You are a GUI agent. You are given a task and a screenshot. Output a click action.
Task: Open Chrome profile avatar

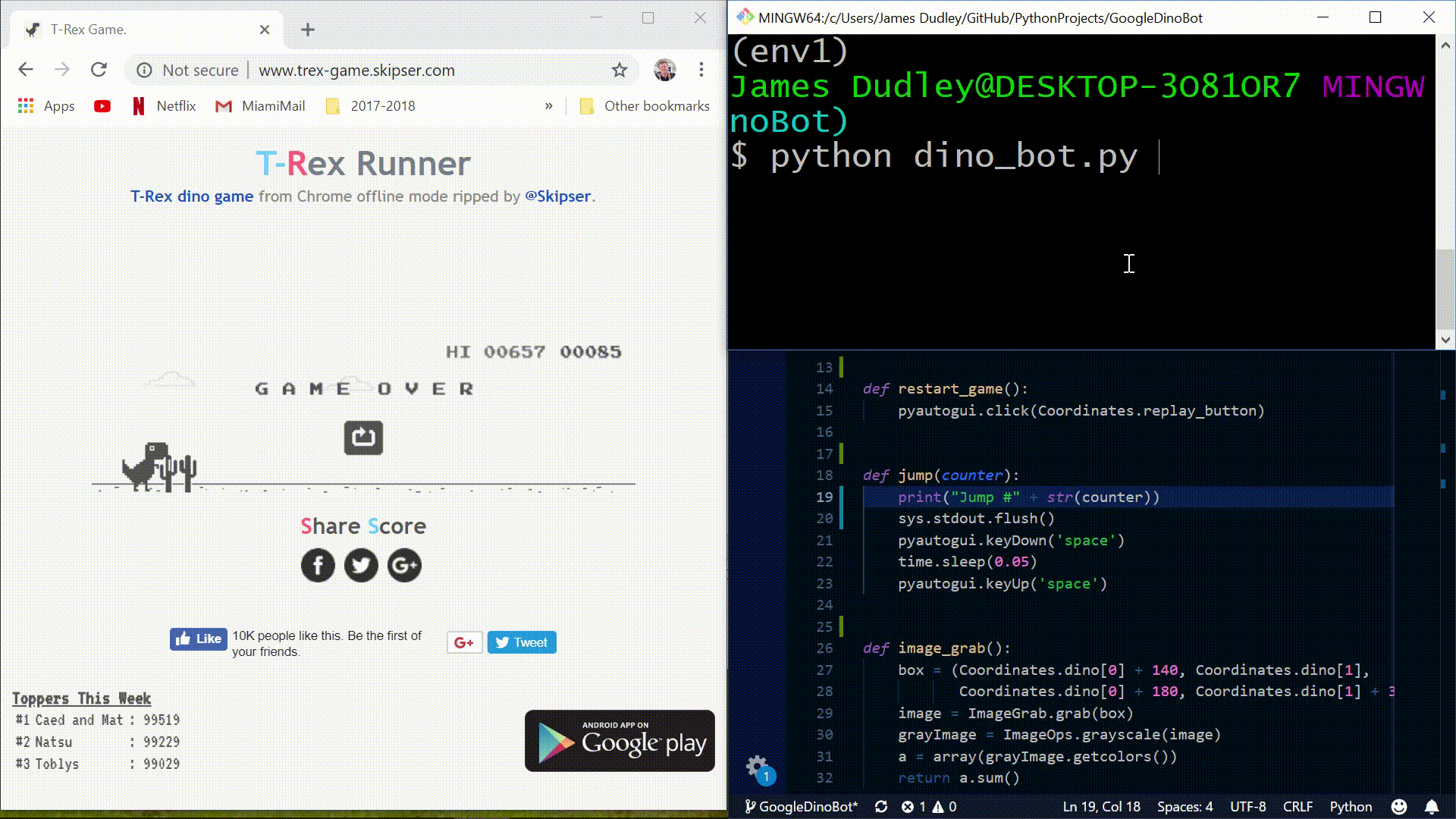click(665, 70)
